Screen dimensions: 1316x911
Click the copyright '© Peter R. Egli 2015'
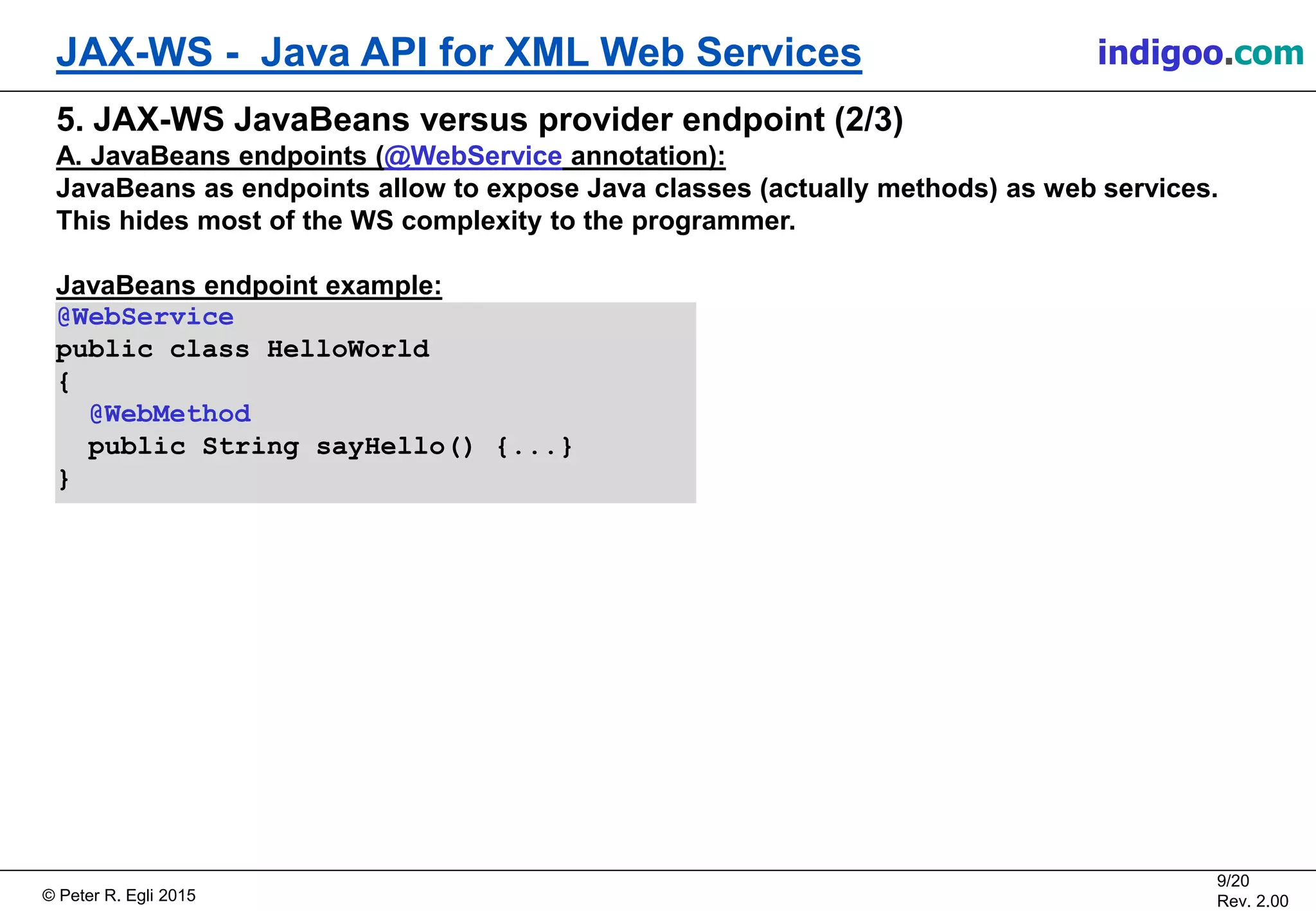[119, 896]
